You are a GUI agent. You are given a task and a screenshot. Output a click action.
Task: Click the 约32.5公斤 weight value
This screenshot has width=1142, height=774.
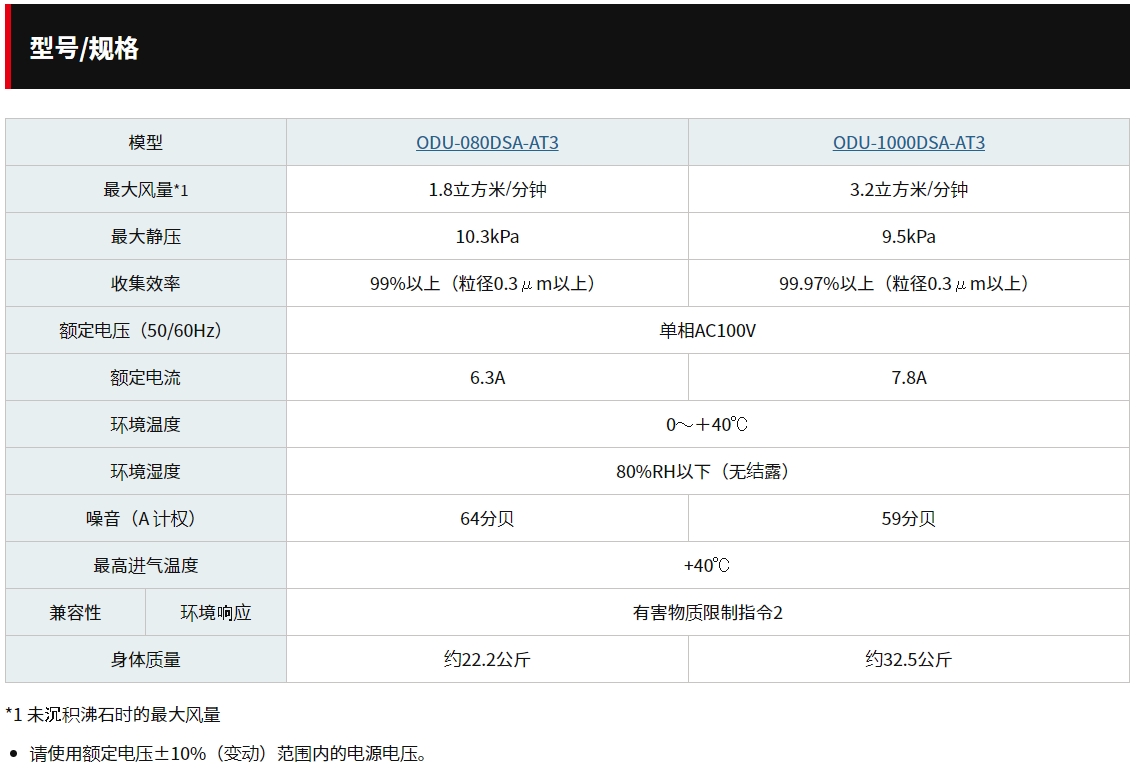point(908,660)
